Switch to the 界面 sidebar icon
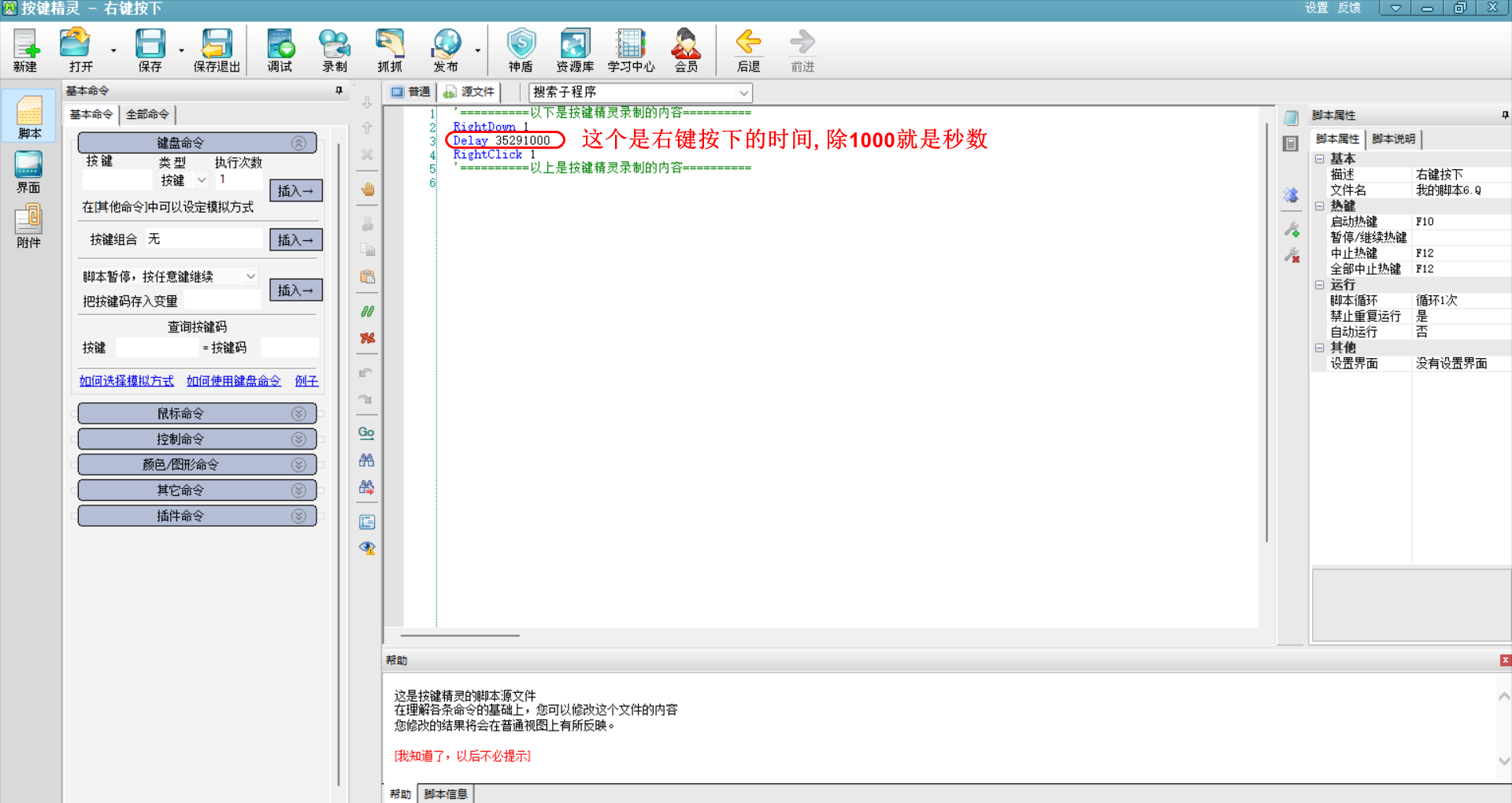This screenshot has width=1512, height=803. click(28, 172)
